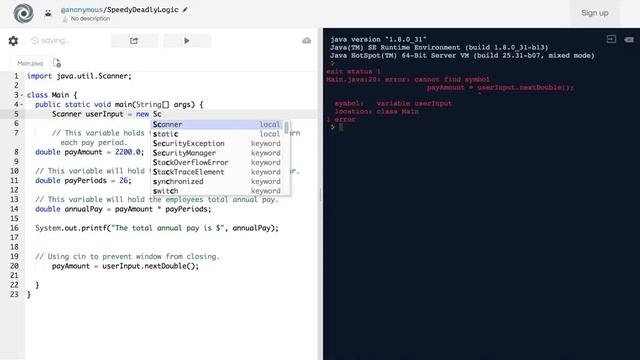Image resolution: width=640 pixels, height=360 pixels.
Task: Click the No description text
Action: pyautogui.click(x=90, y=19)
